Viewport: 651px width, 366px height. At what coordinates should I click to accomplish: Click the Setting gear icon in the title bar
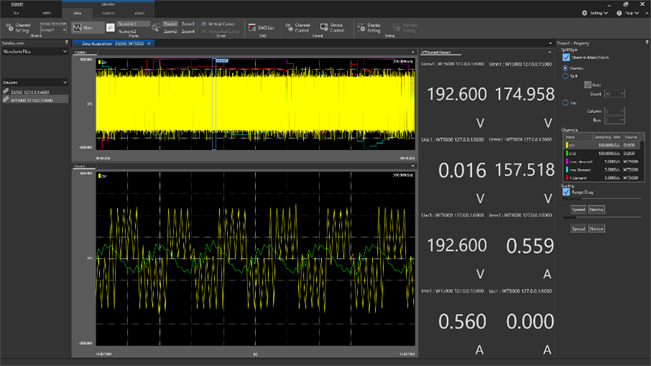point(584,13)
